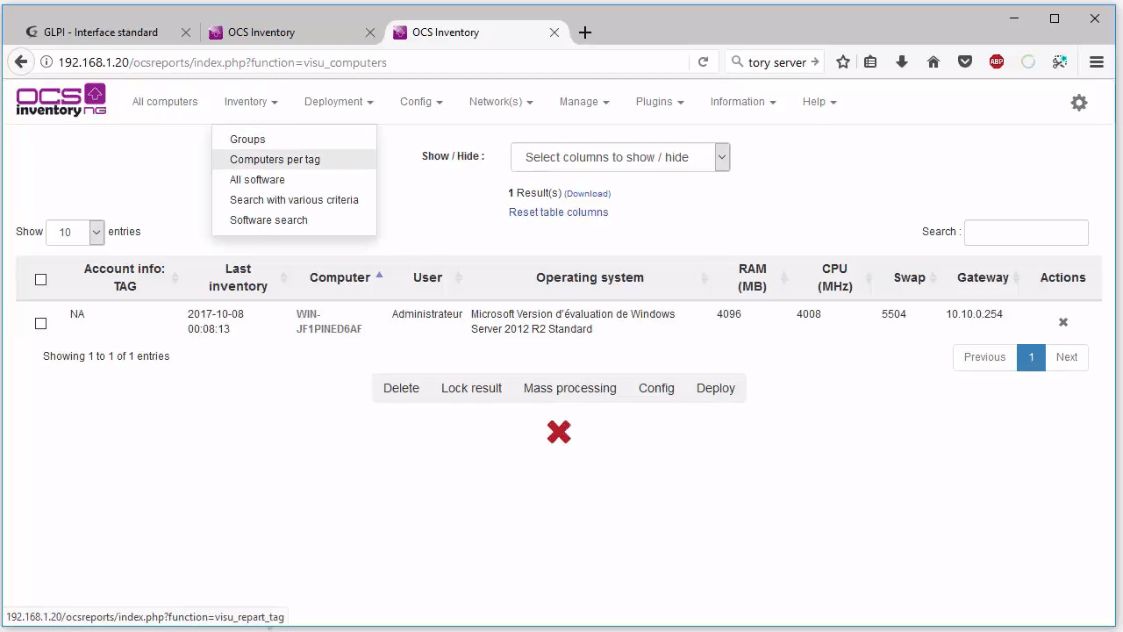This screenshot has width=1123, height=632.
Task: Choose Computers per tag menu entry
Action: (x=294, y=159)
